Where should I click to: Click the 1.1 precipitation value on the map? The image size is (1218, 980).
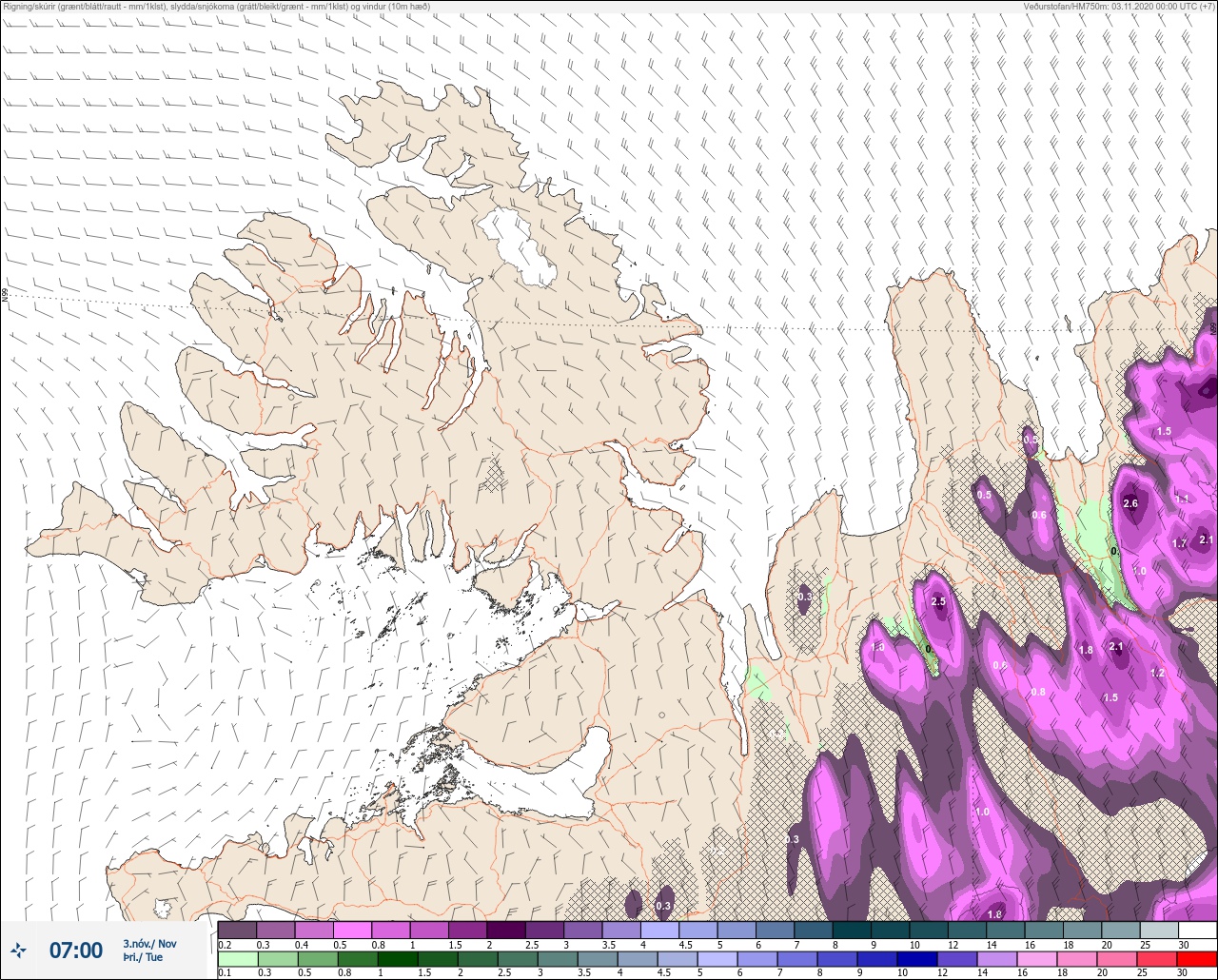(x=1182, y=499)
